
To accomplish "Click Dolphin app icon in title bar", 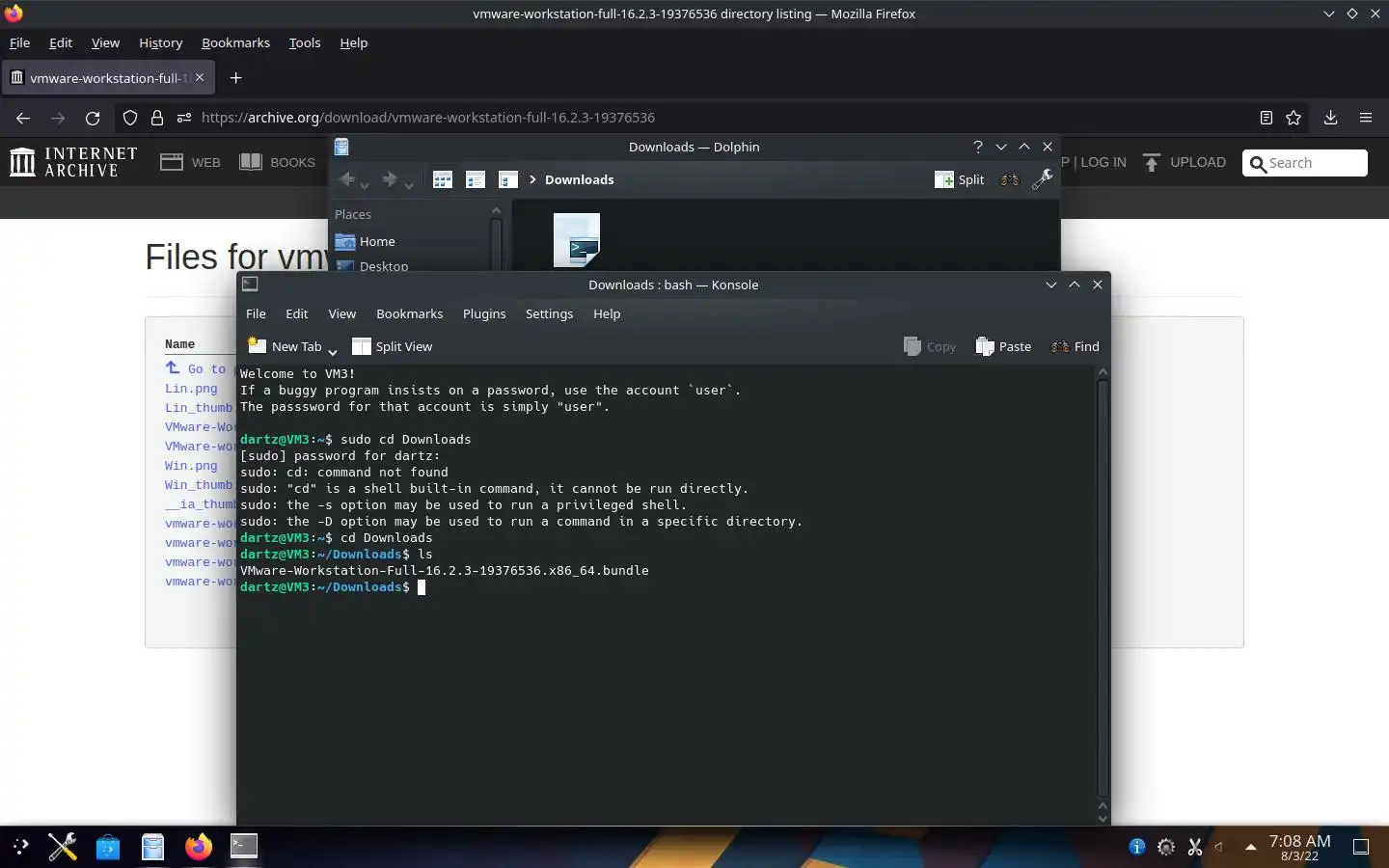I will click(x=341, y=147).
